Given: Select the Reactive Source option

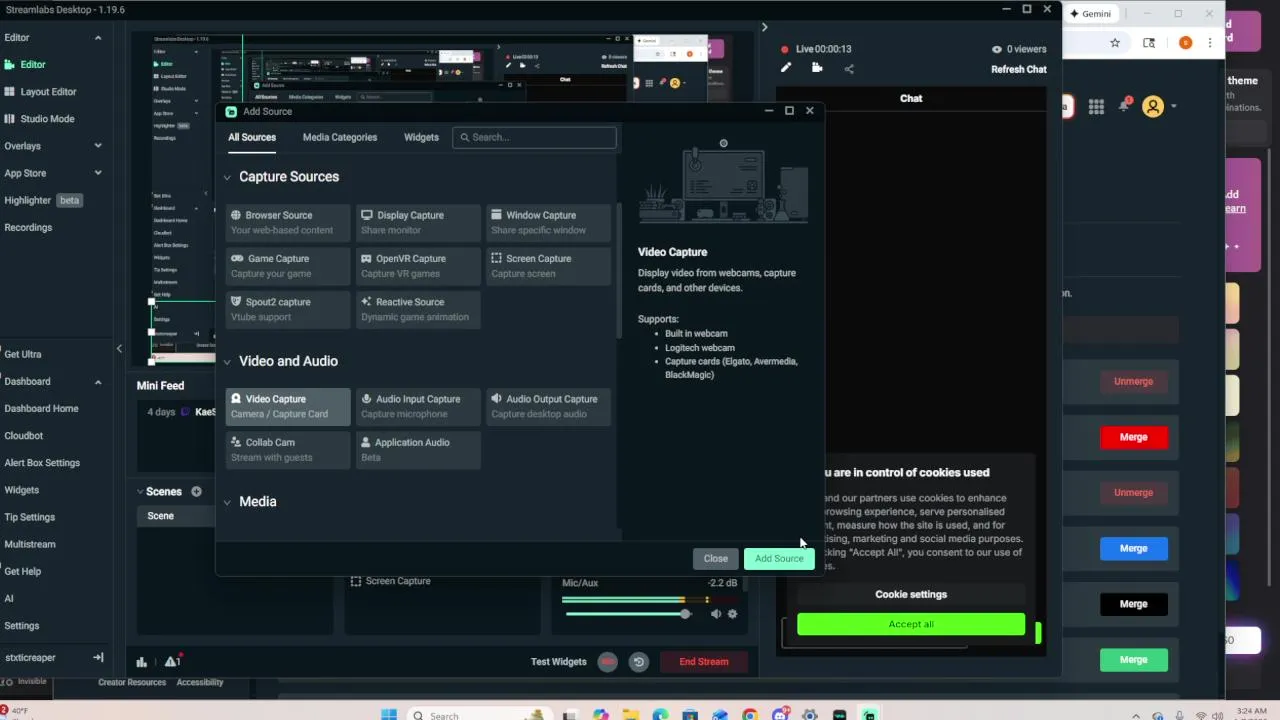Looking at the screenshot, I should (x=418, y=309).
